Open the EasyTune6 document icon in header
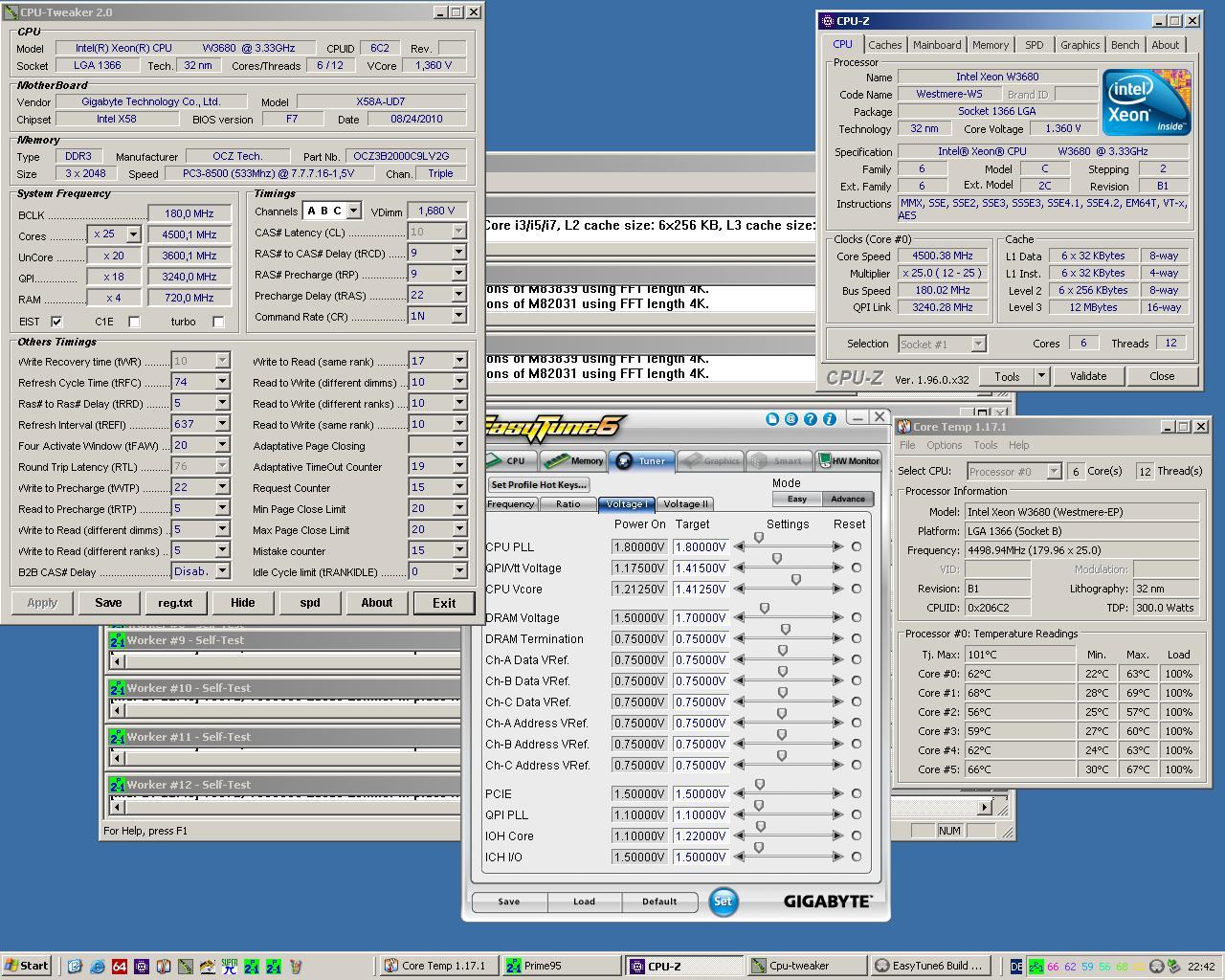1225x980 pixels. tap(772, 419)
